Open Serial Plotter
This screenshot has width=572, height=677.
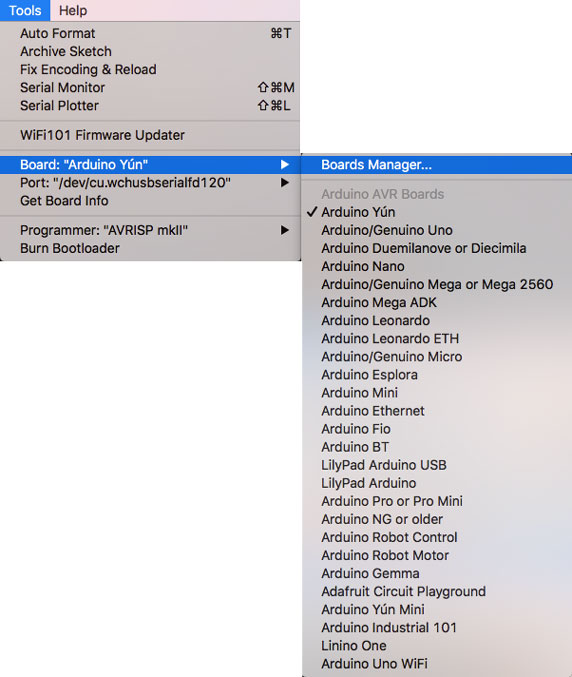(150, 106)
